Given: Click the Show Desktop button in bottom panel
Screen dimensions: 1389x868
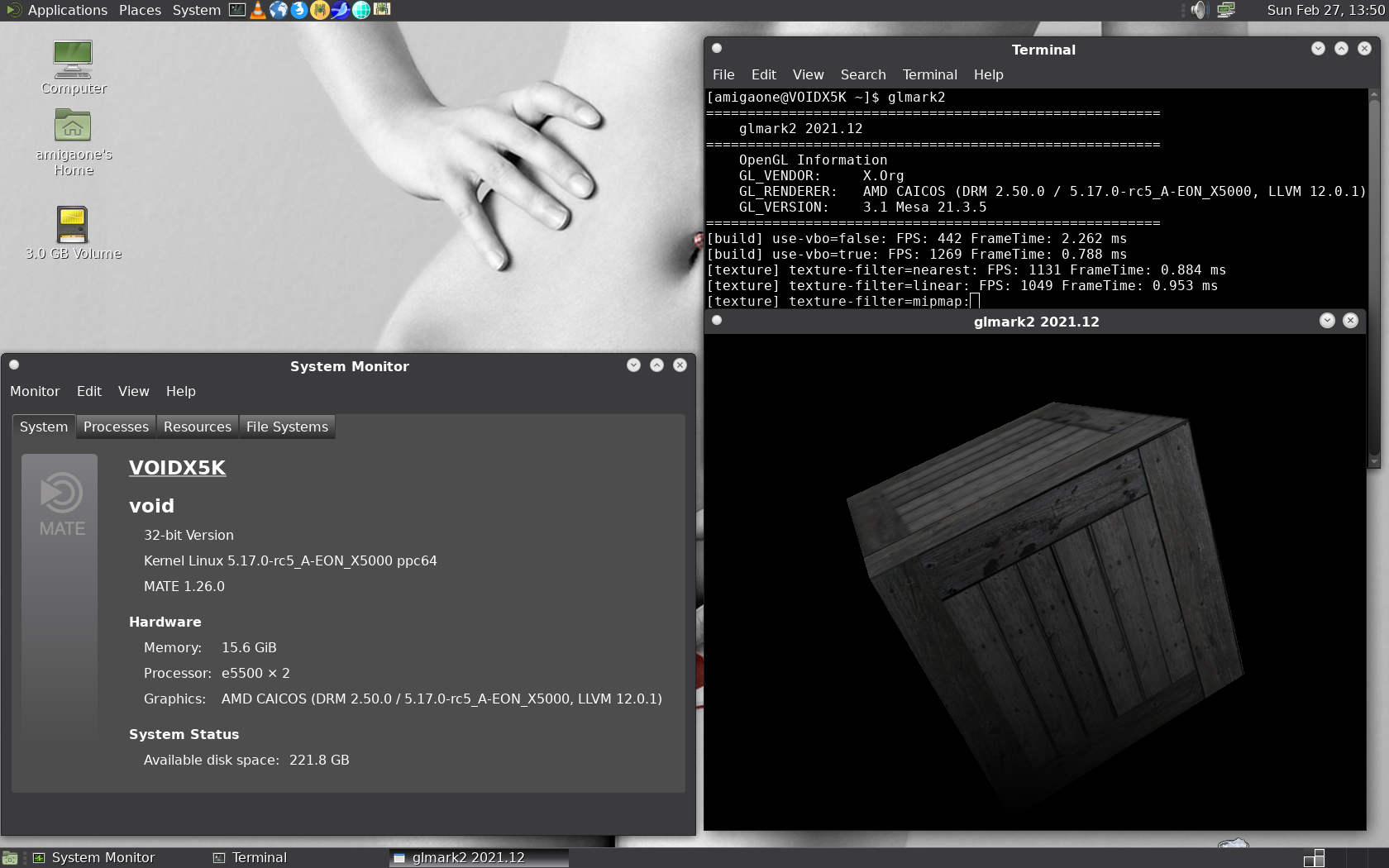Looking at the screenshot, I should (x=10, y=858).
